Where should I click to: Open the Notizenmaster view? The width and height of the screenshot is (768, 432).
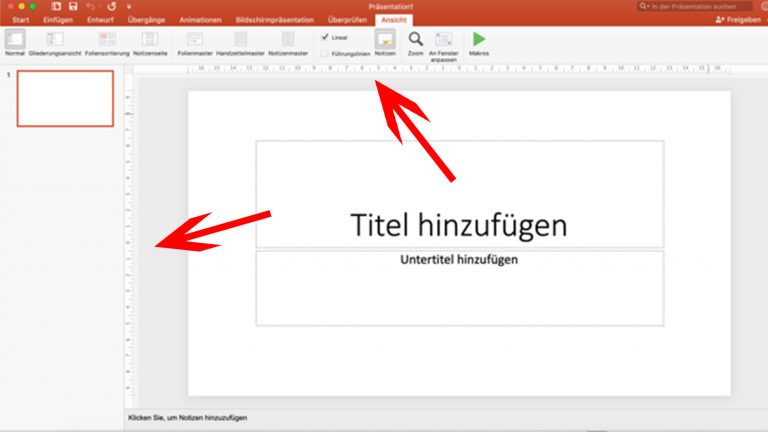pos(288,41)
